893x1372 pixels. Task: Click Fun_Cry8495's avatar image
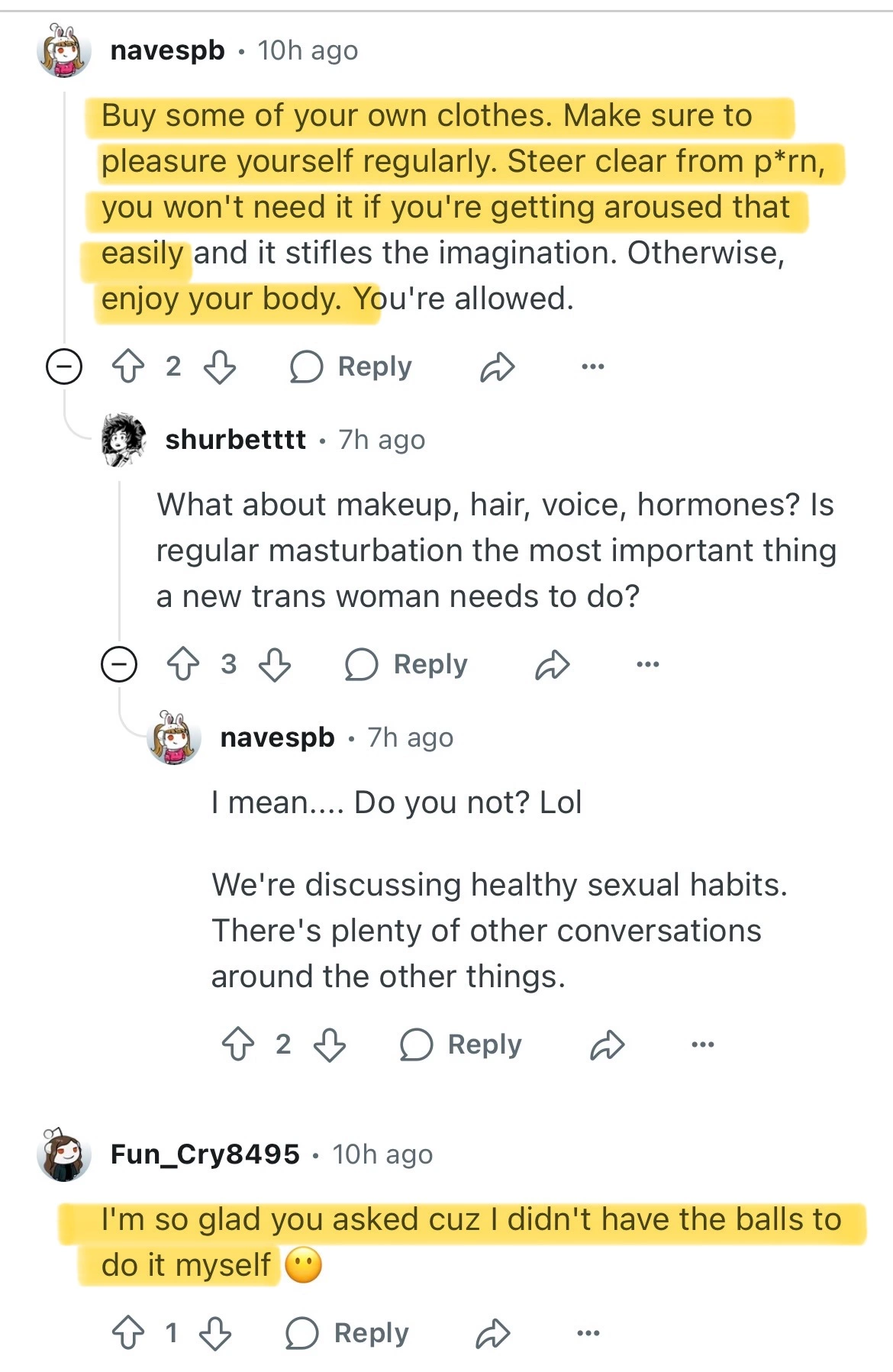(64, 1154)
